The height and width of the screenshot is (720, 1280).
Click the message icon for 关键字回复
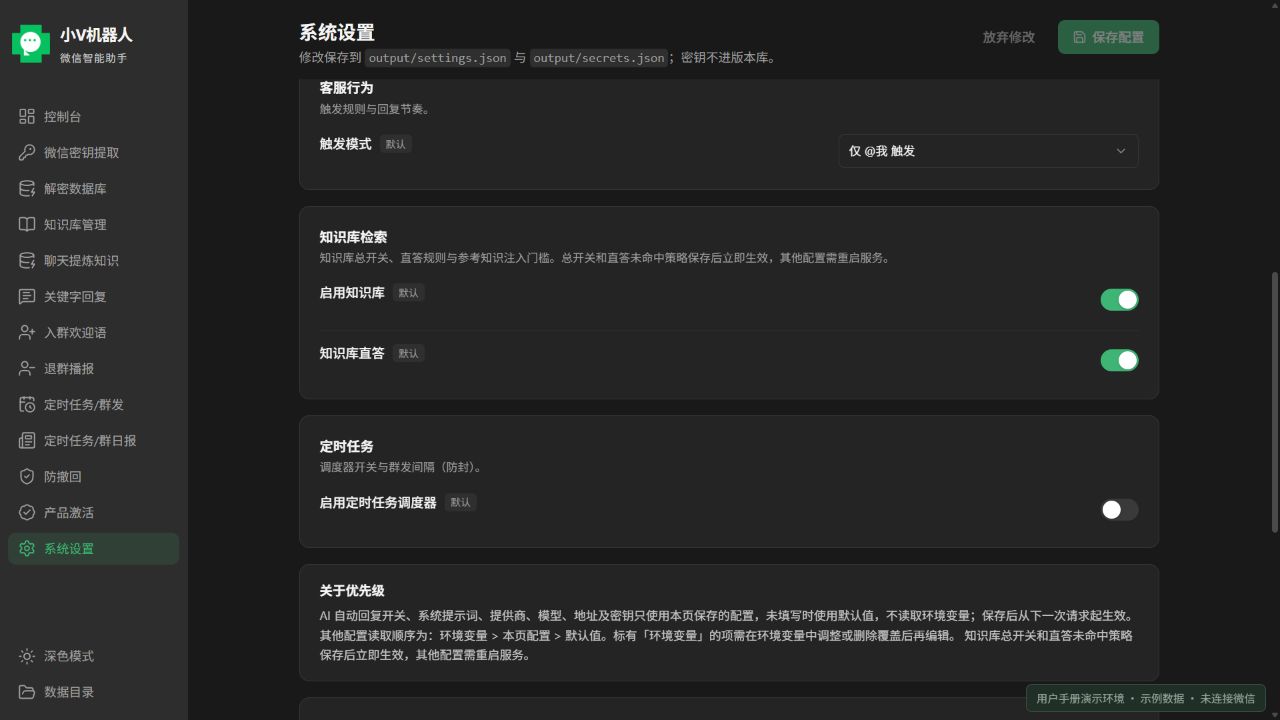pyautogui.click(x=27, y=297)
